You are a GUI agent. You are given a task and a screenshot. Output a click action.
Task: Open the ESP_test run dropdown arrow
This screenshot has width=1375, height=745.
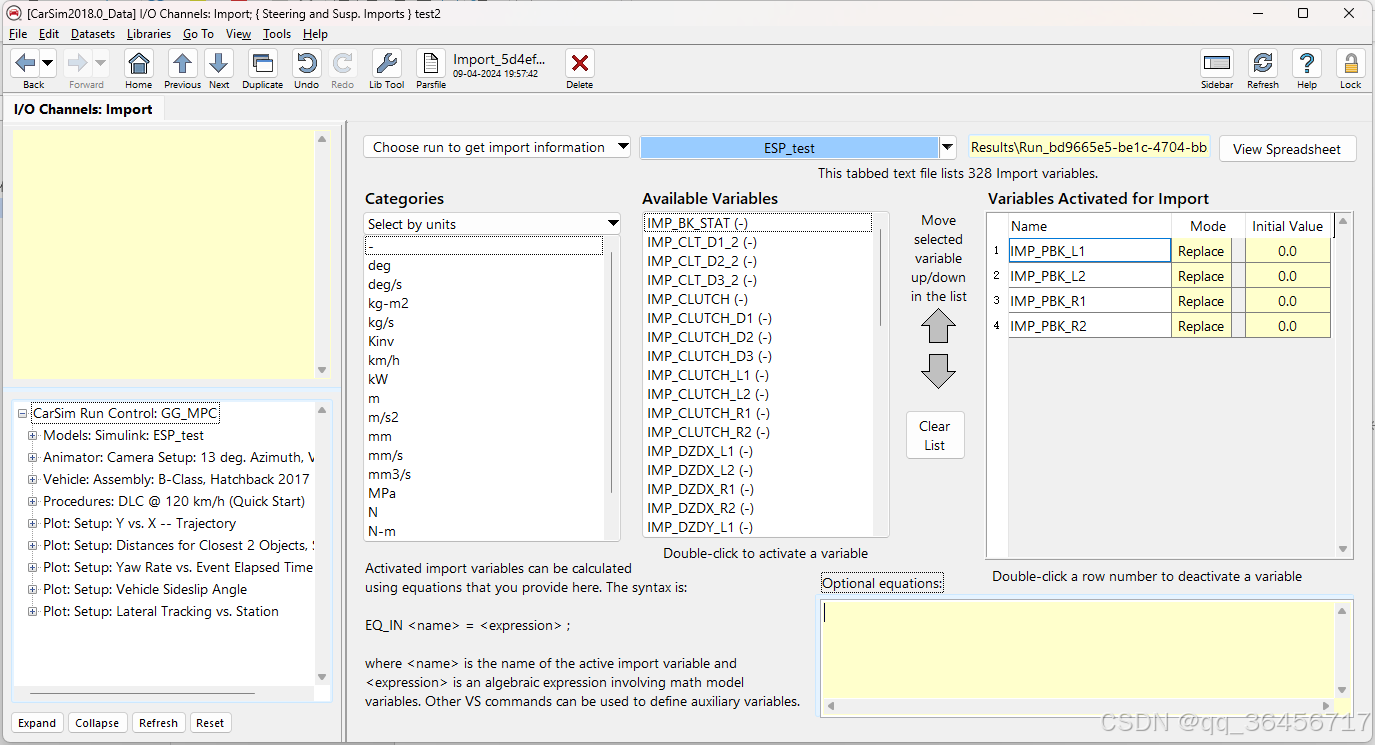click(x=948, y=148)
